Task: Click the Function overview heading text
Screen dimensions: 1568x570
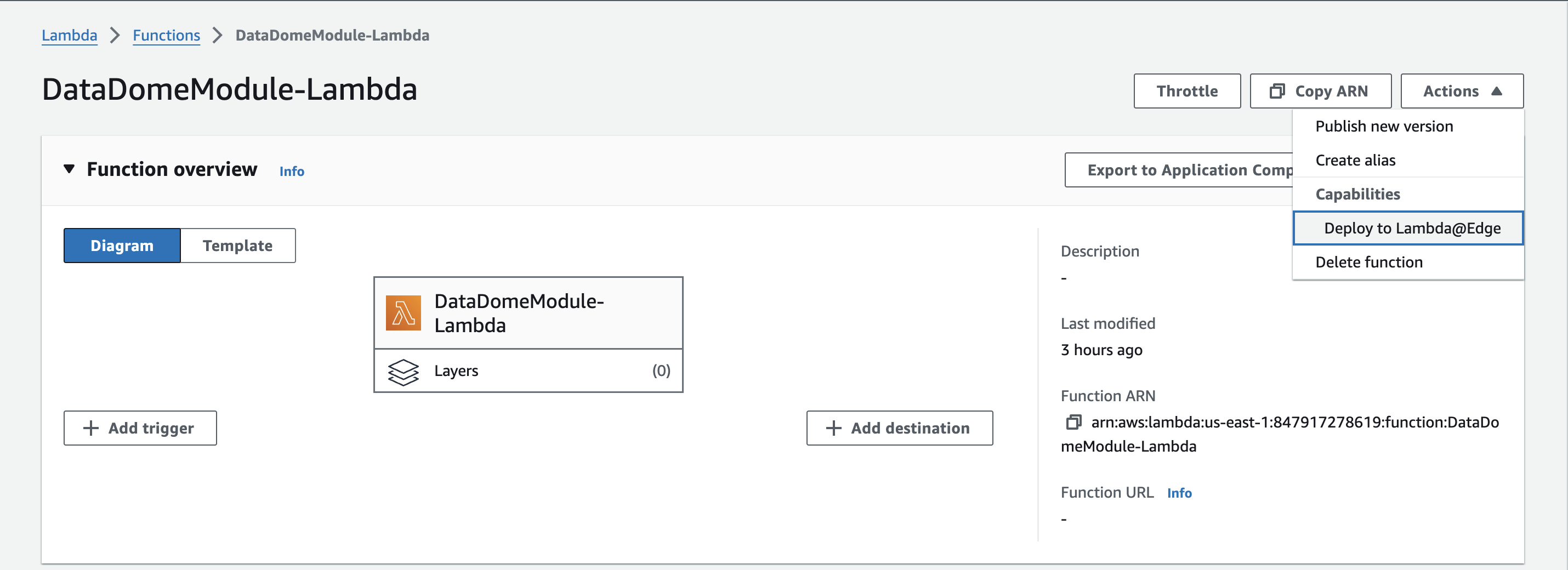Action: 172,169
